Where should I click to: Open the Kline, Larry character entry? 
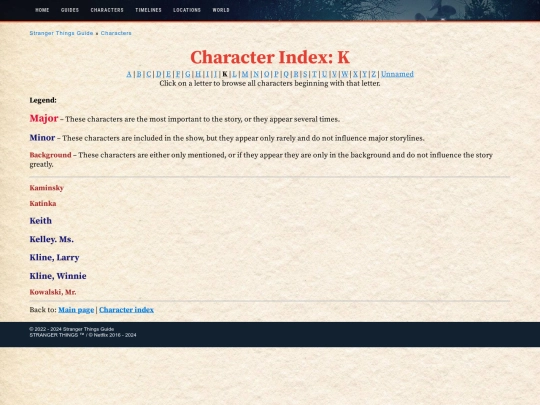[x=54, y=258]
